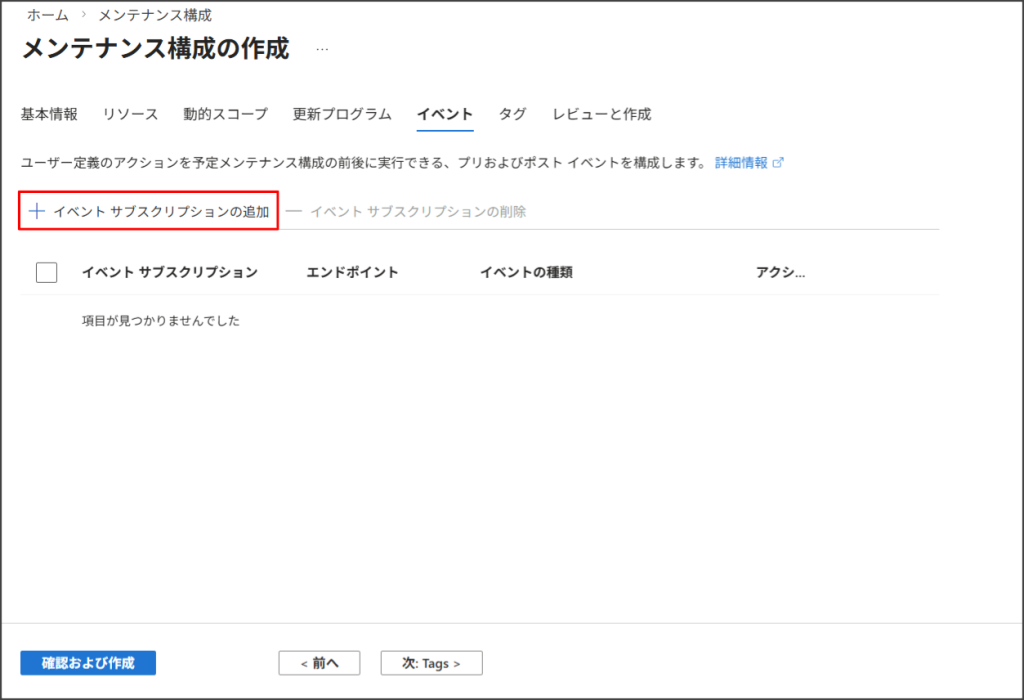Viewport: 1024px width, 700px height.
Task: Click the external link icon next to 詳細情報
Action: 779,163
